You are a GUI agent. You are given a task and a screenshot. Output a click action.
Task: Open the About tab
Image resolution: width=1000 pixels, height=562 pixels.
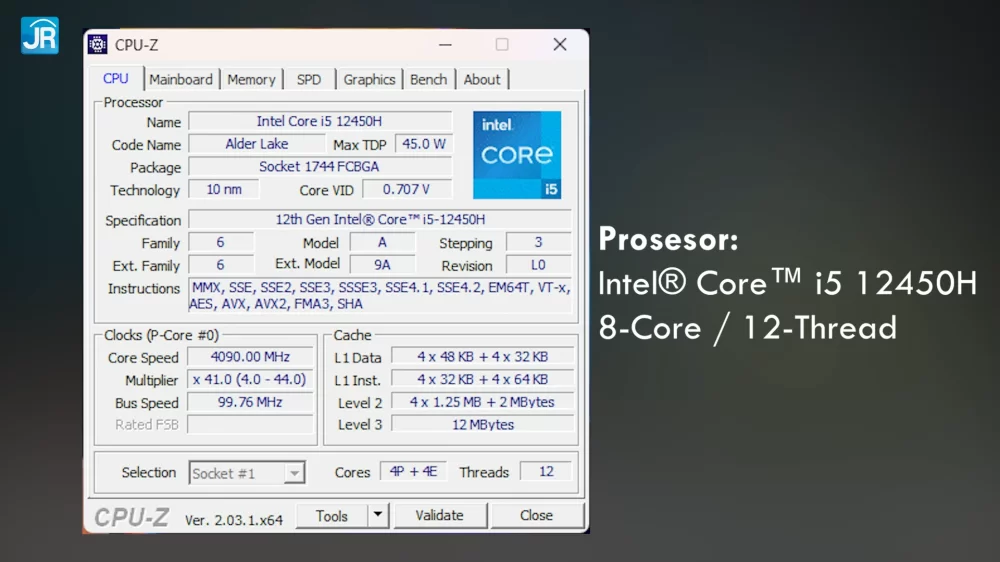tap(482, 80)
